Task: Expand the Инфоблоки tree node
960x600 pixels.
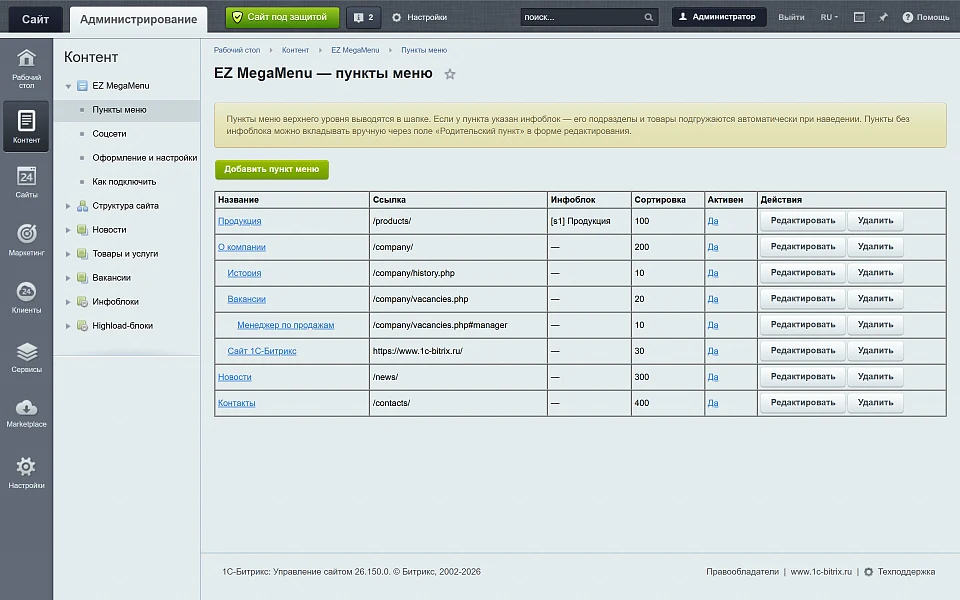Action: coord(68,302)
